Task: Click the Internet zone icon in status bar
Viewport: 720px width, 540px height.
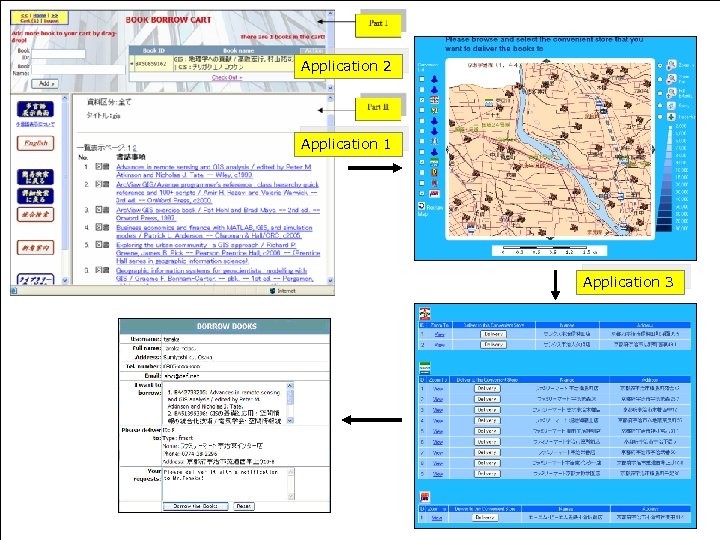Action: coord(272,291)
